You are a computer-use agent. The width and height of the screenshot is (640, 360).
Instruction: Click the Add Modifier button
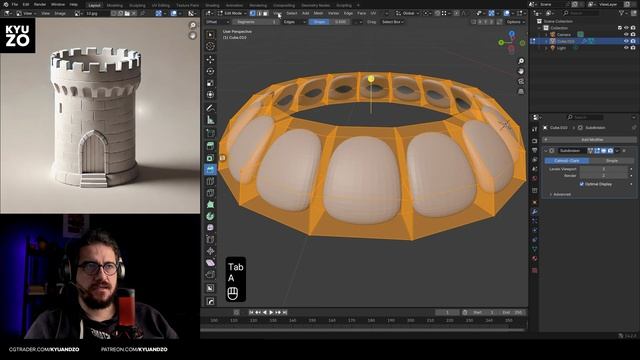(x=589, y=140)
